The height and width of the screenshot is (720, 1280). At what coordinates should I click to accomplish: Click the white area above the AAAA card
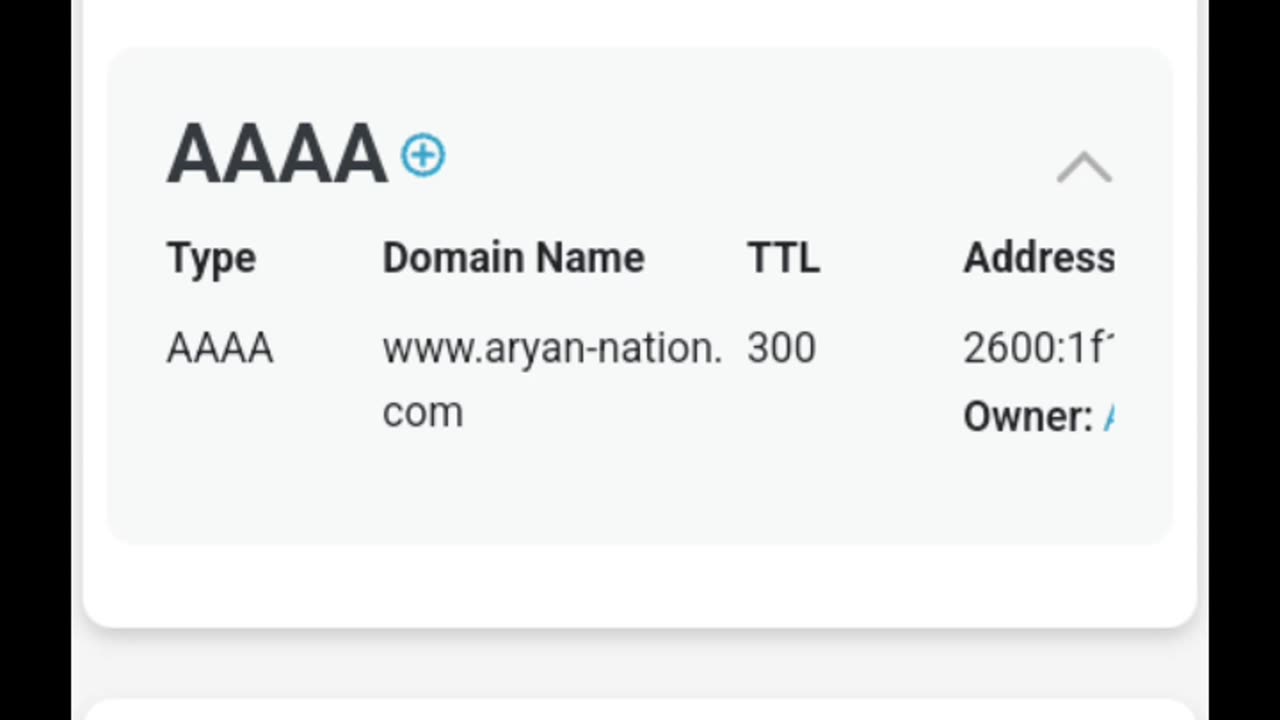click(640, 22)
